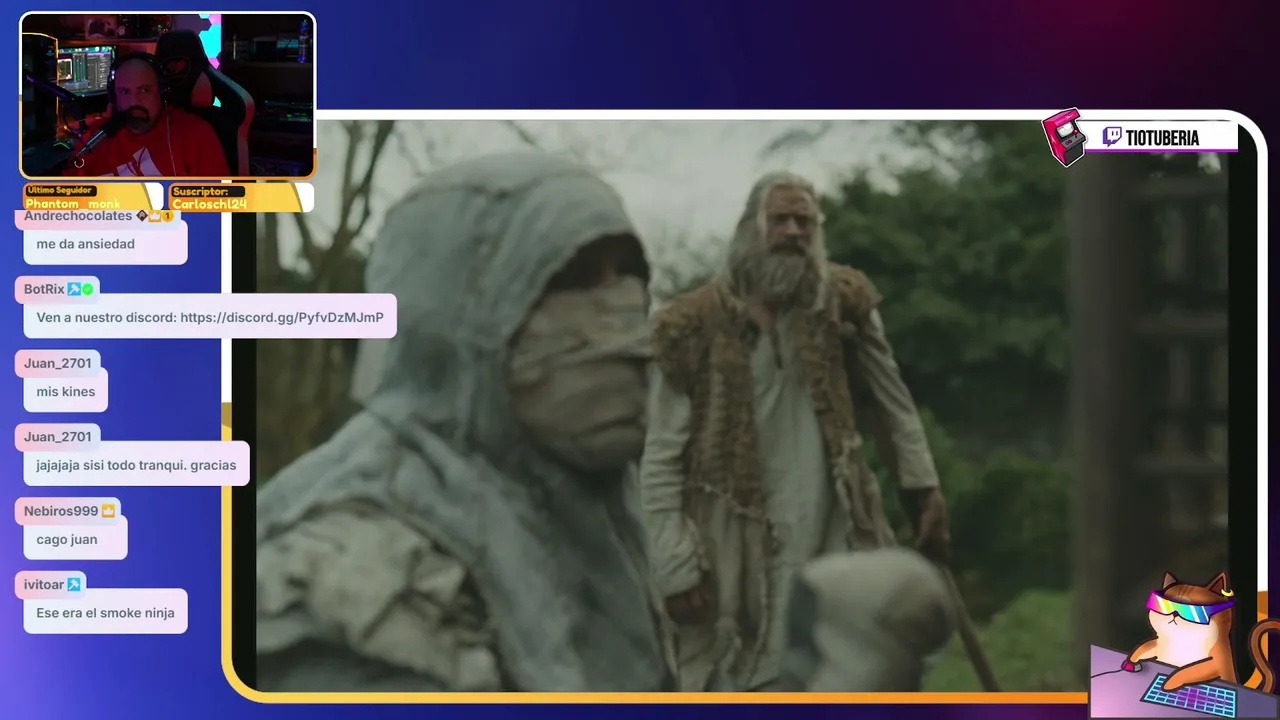Click the "jajajaja sisi todo tranqui. gracias" message
This screenshot has width=1280, height=720.
click(136, 465)
